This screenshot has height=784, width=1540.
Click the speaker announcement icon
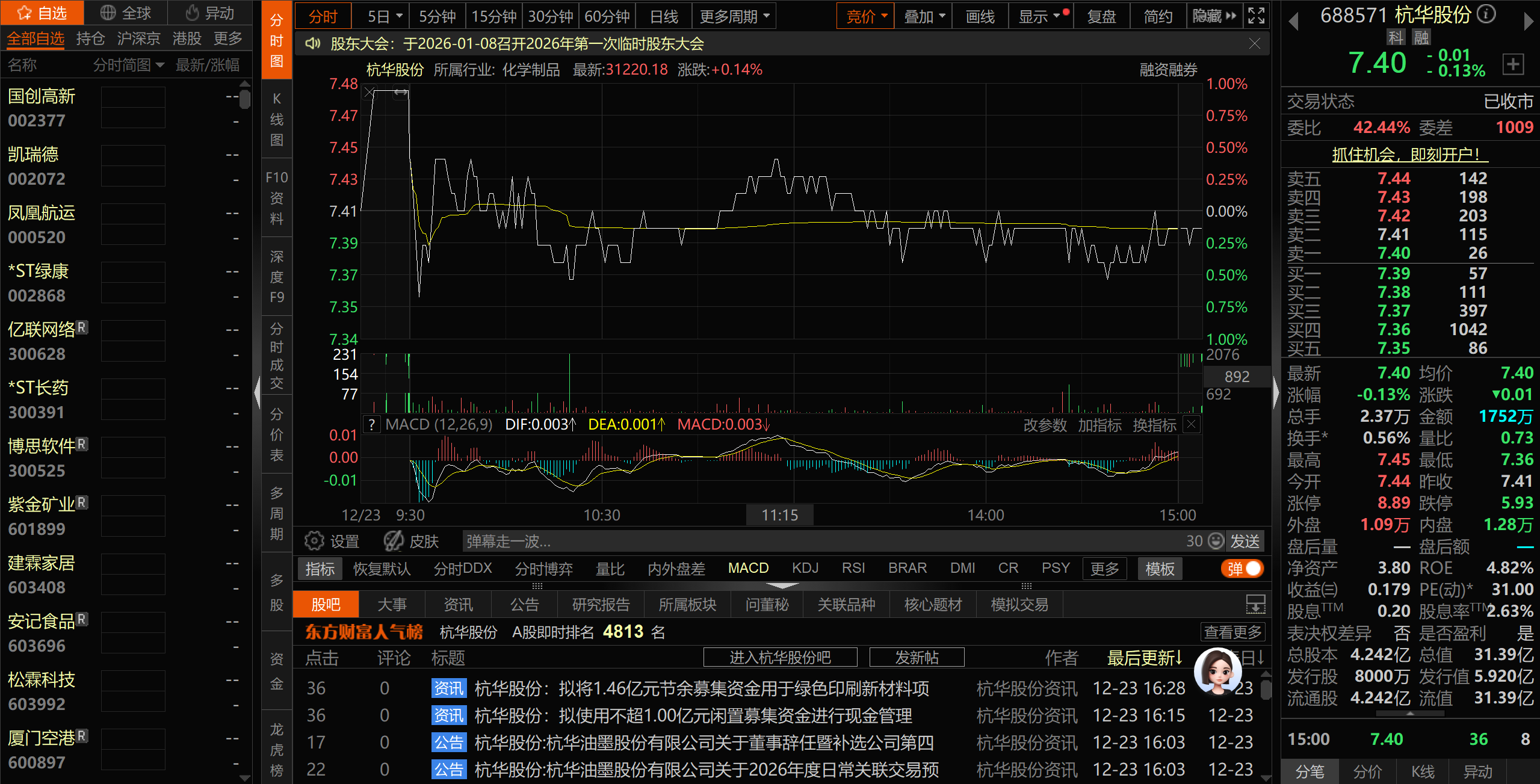pyautogui.click(x=312, y=44)
